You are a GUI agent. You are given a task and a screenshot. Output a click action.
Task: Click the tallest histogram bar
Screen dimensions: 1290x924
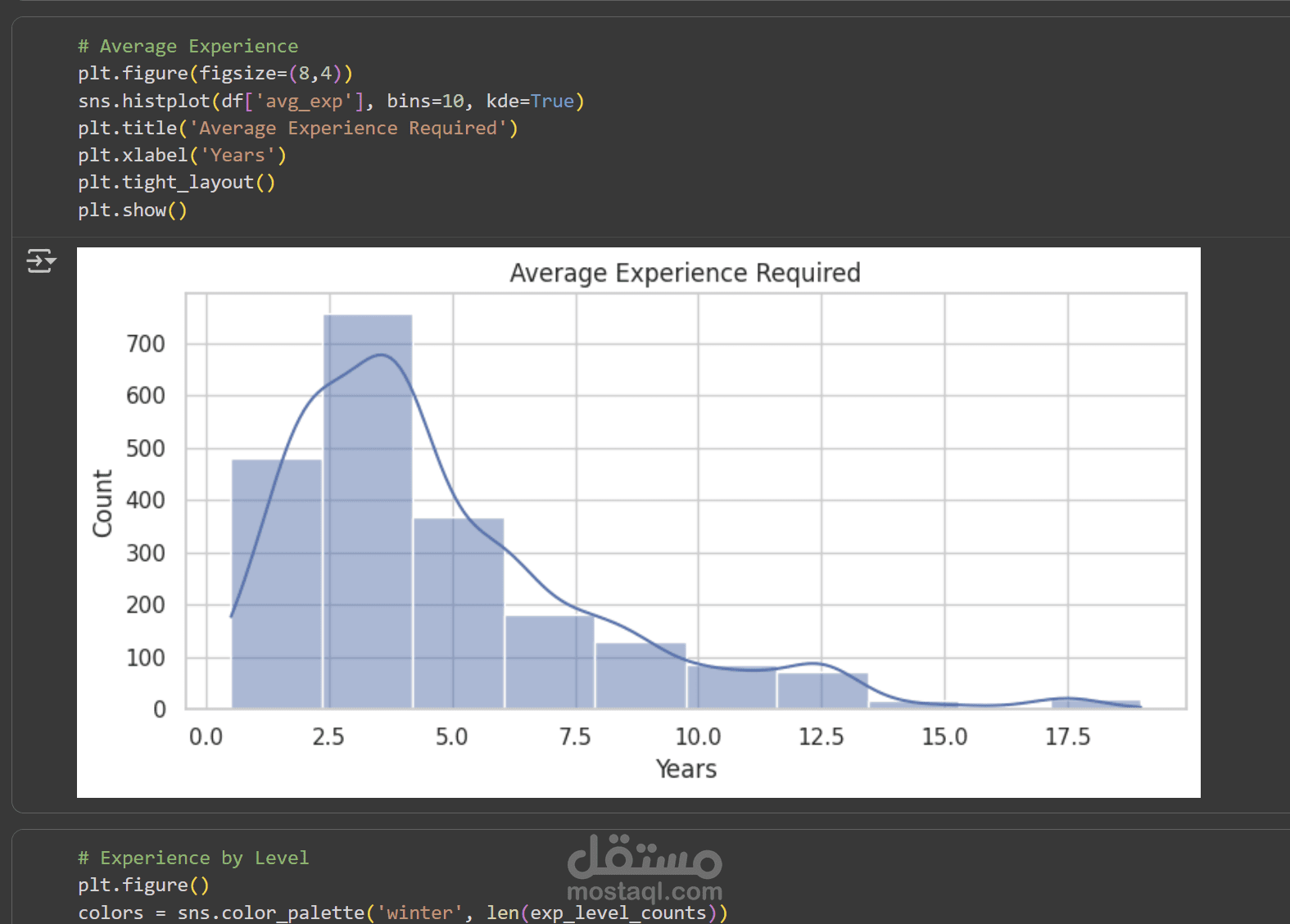[368, 508]
